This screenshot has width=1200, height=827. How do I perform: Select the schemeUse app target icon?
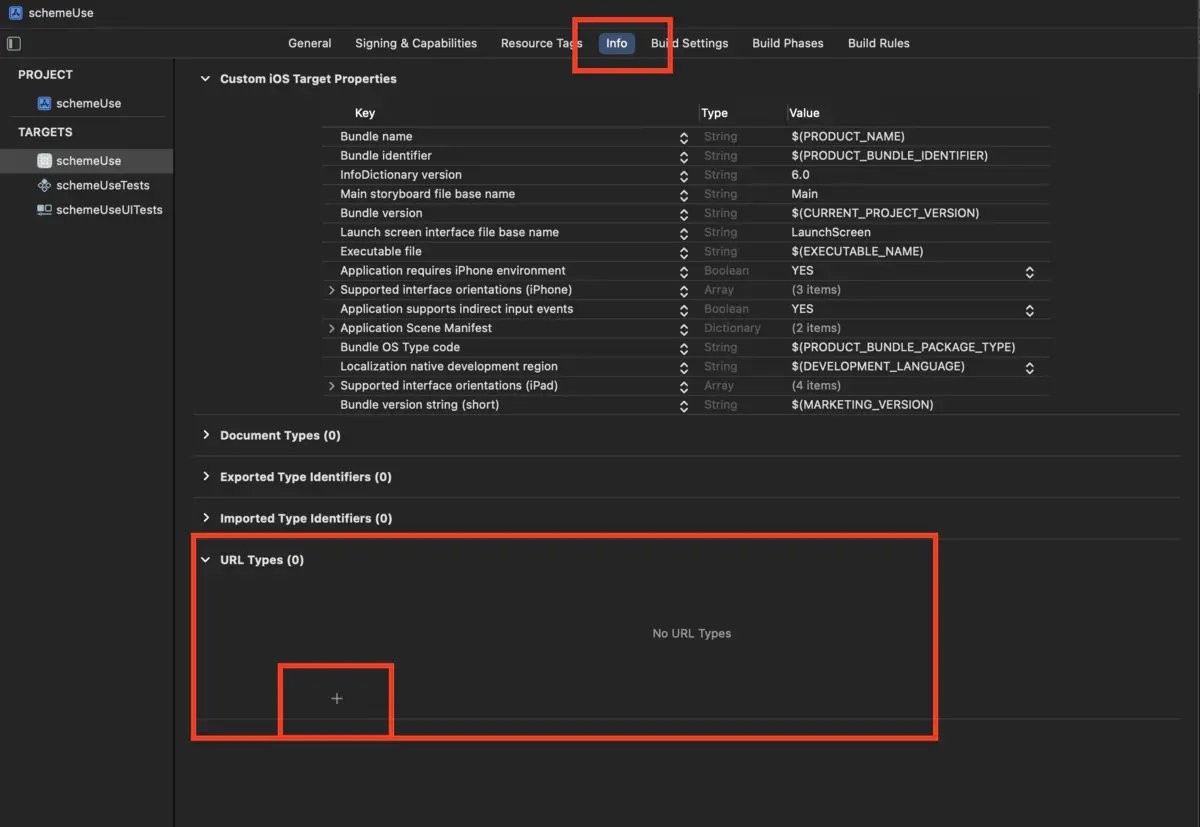click(x=44, y=161)
